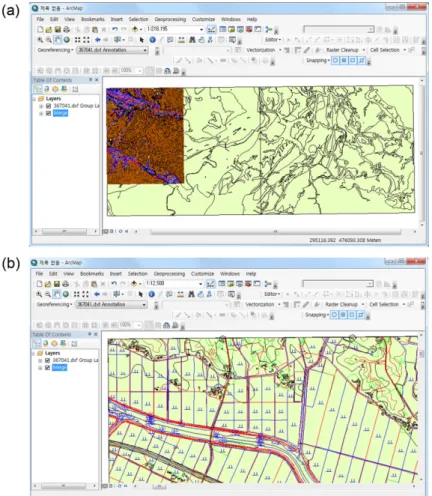Select Identify info tool in window (a)
Screen dimensions: 432x496
click(152, 40)
